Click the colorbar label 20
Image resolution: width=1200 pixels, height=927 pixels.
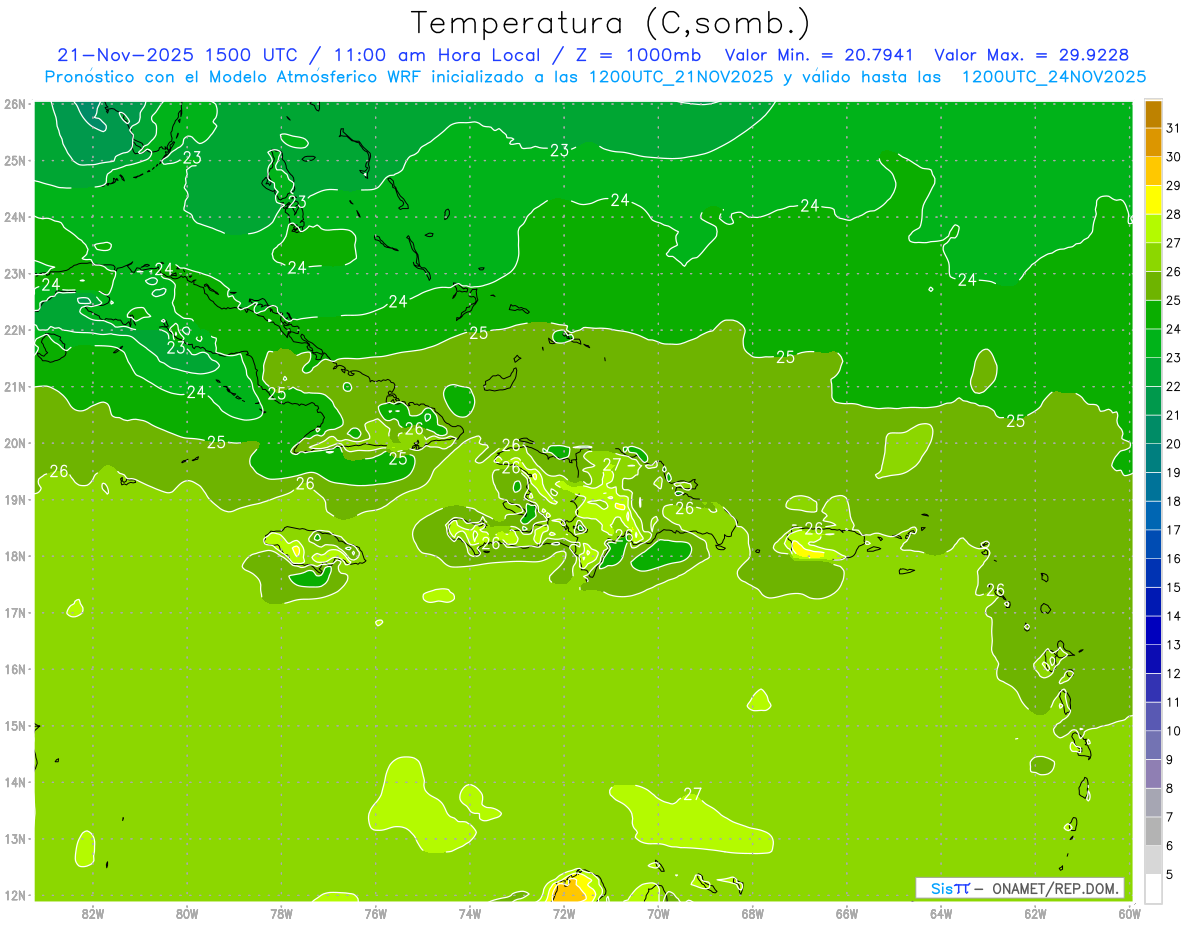point(1174,444)
